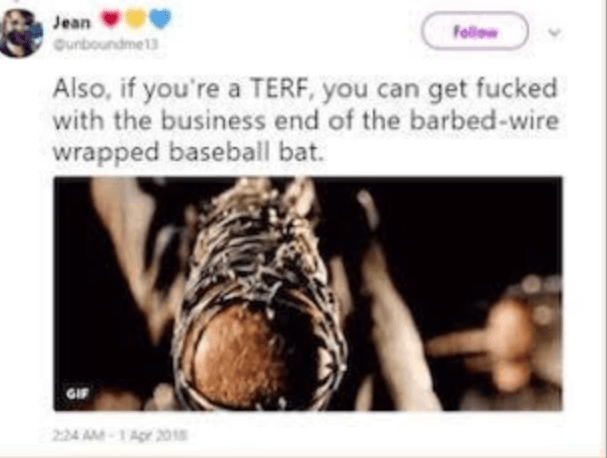The width and height of the screenshot is (607, 458).
Task: Click the blue heart emoji beside Jean
Action: tap(160, 18)
